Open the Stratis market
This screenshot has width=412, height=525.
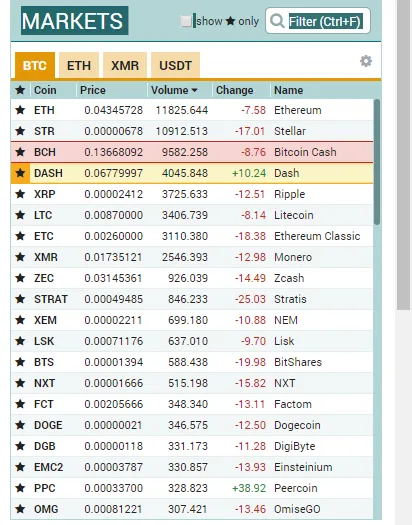[192, 299]
